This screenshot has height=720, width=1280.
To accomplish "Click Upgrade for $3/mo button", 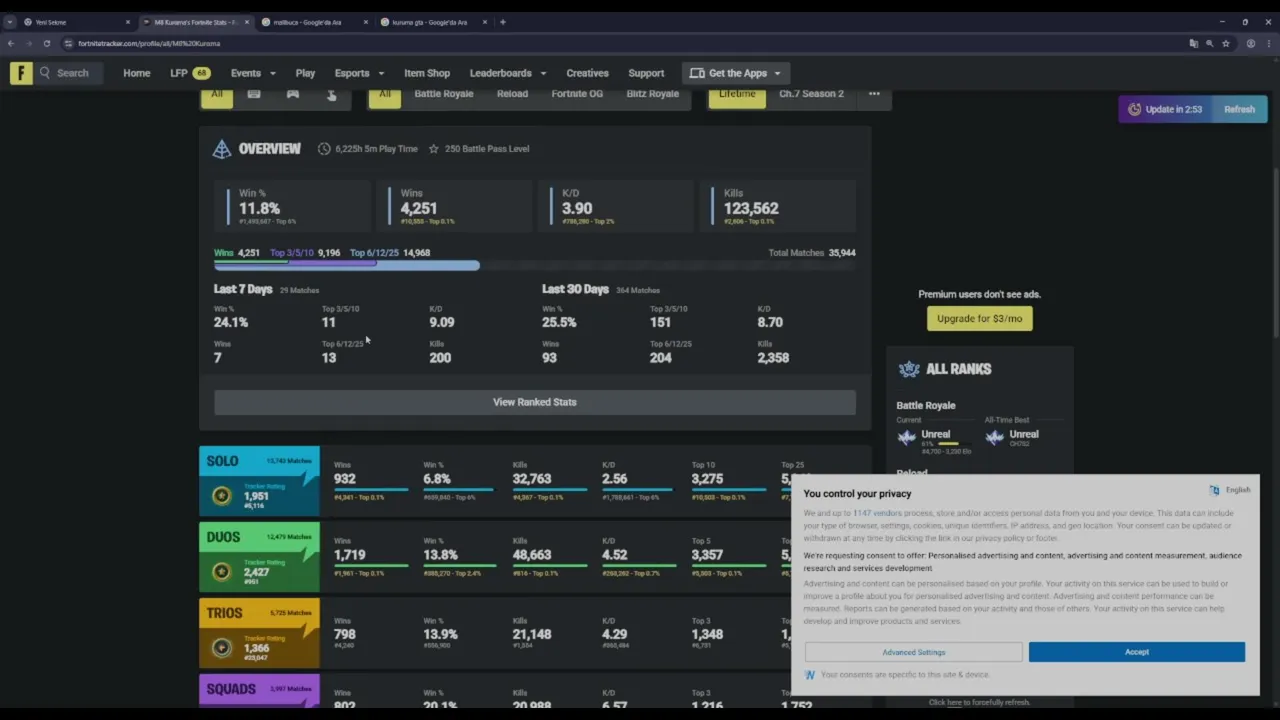I will point(979,318).
